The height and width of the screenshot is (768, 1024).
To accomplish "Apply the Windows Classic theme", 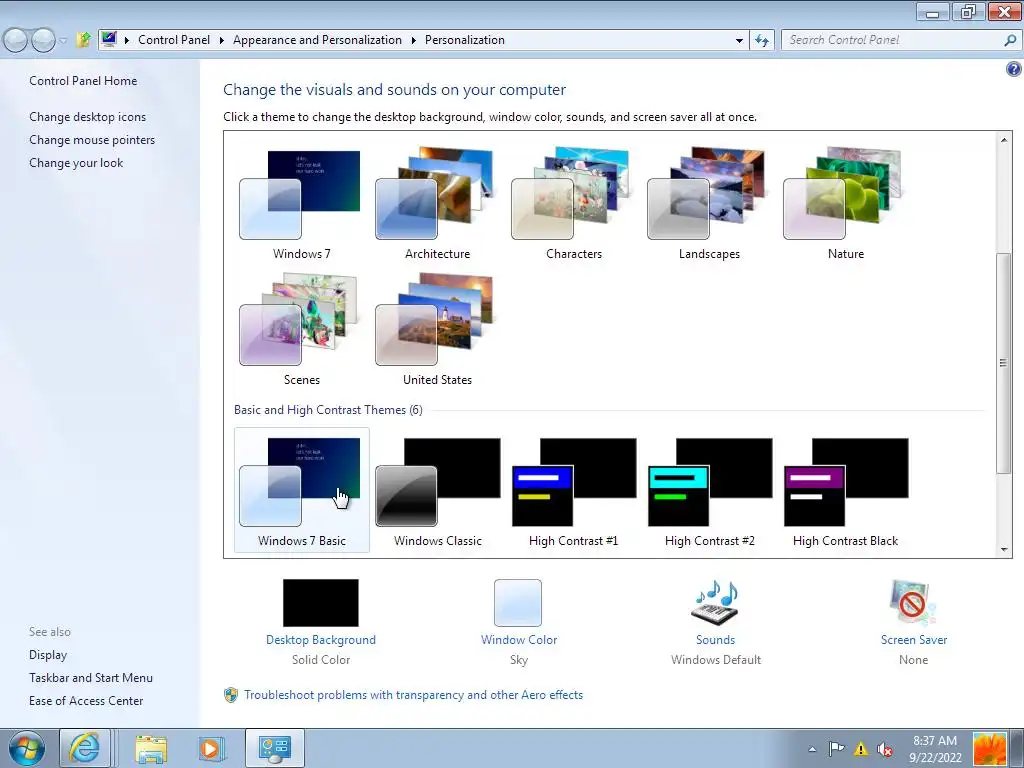I will 437,490.
